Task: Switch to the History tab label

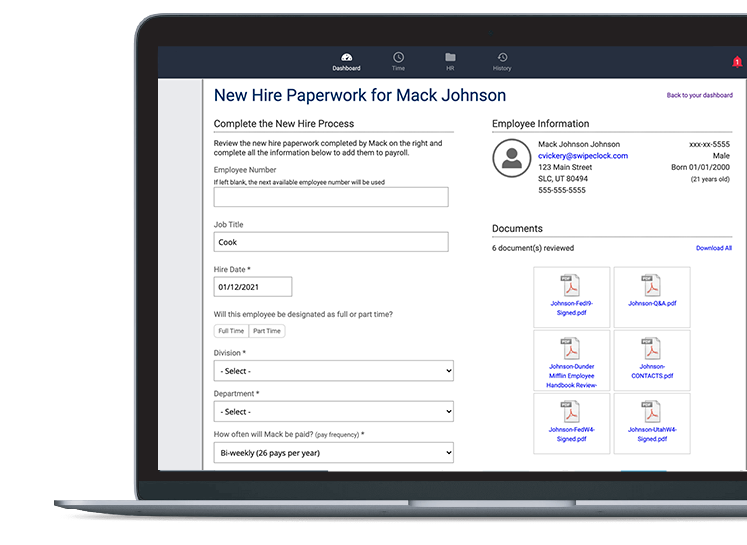Action: pyautogui.click(x=502, y=68)
